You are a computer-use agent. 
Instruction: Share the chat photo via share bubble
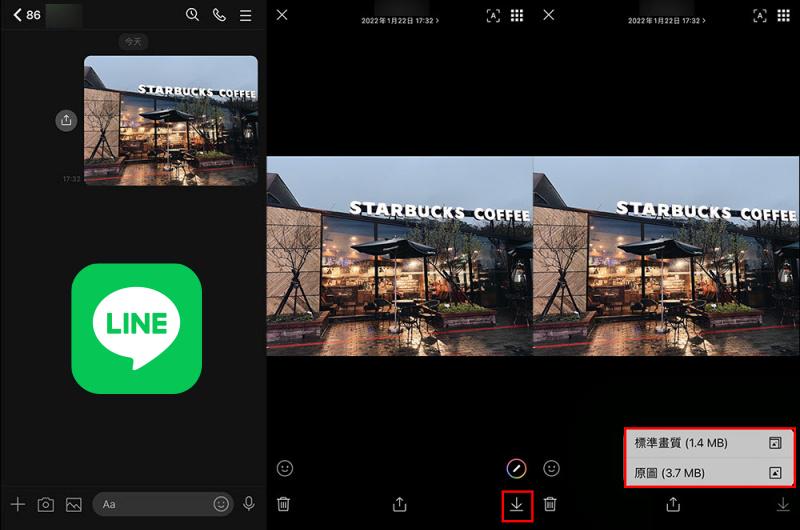(66, 120)
